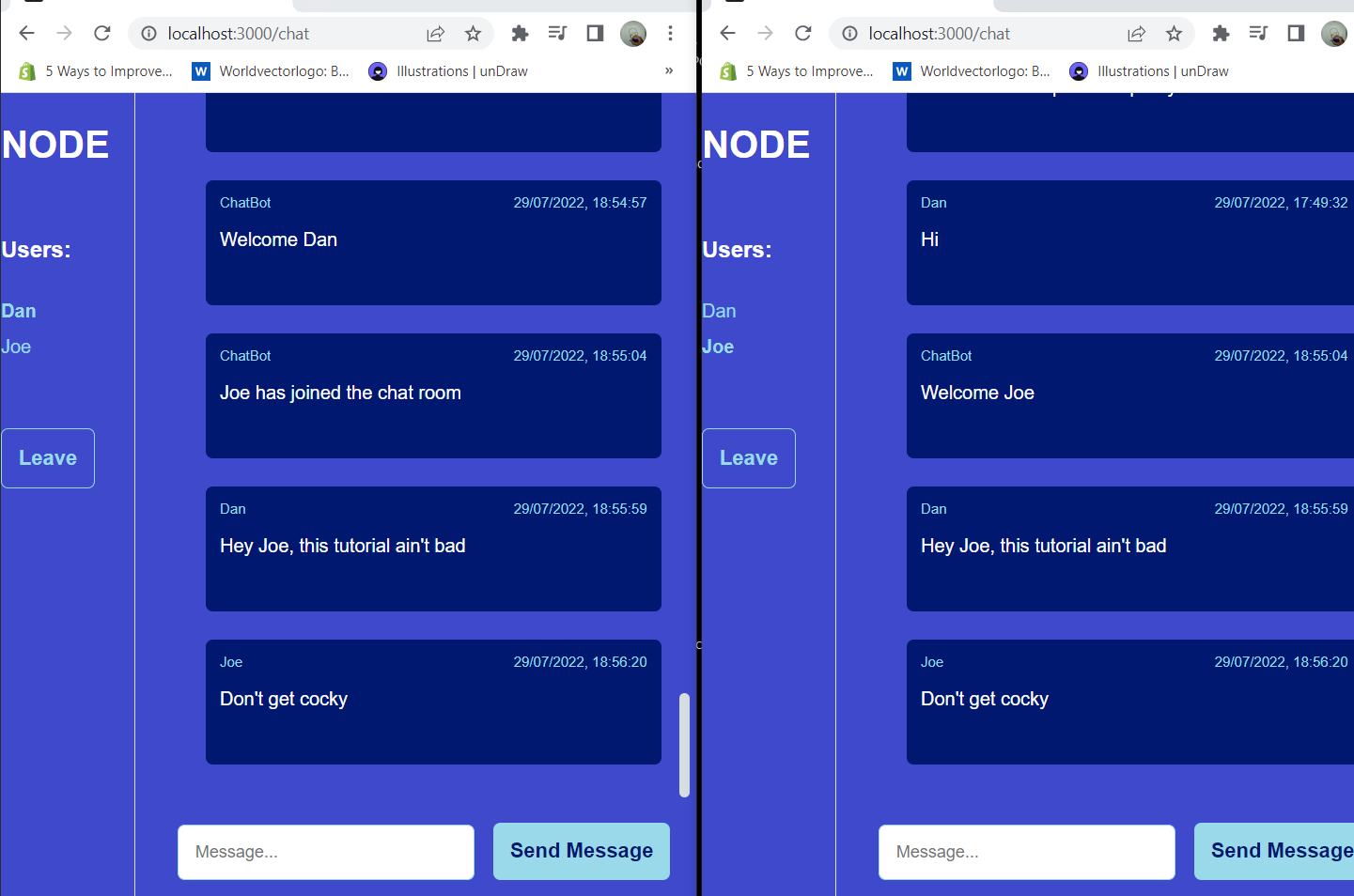Reload the left chat page
This screenshot has height=896, width=1354.
[x=101, y=33]
